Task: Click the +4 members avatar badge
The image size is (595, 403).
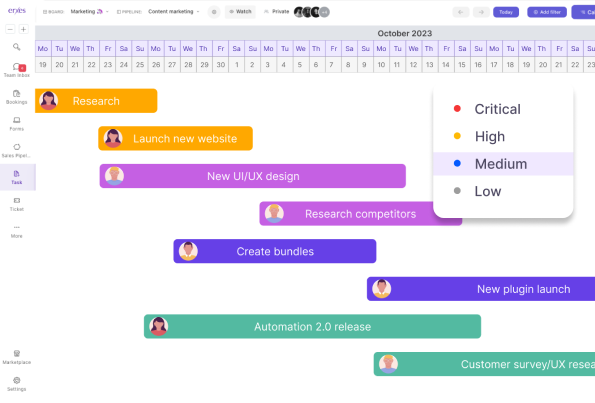Action: point(324,12)
